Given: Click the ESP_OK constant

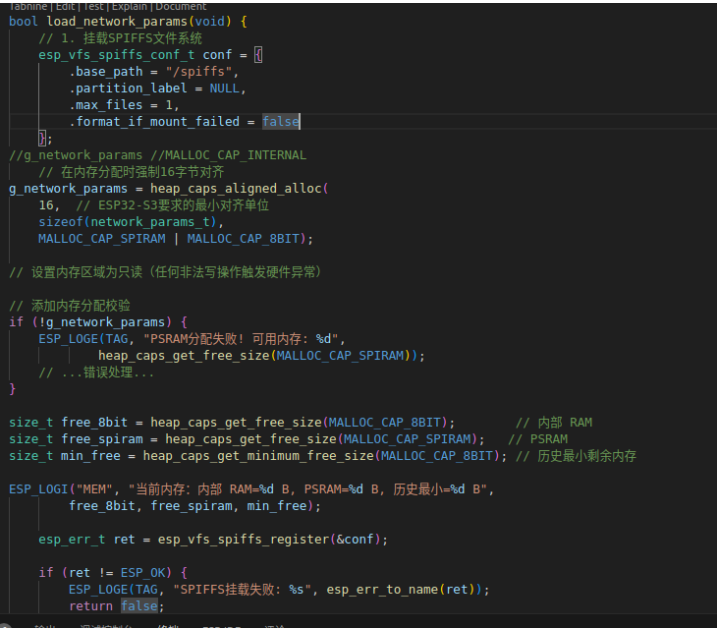Looking at the screenshot, I should [x=143, y=573].
